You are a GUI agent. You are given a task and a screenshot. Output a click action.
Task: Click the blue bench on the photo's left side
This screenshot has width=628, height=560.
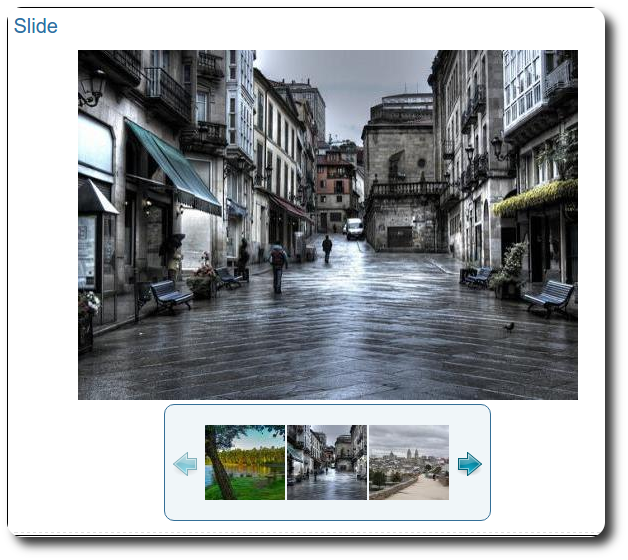tap(170, 294)
